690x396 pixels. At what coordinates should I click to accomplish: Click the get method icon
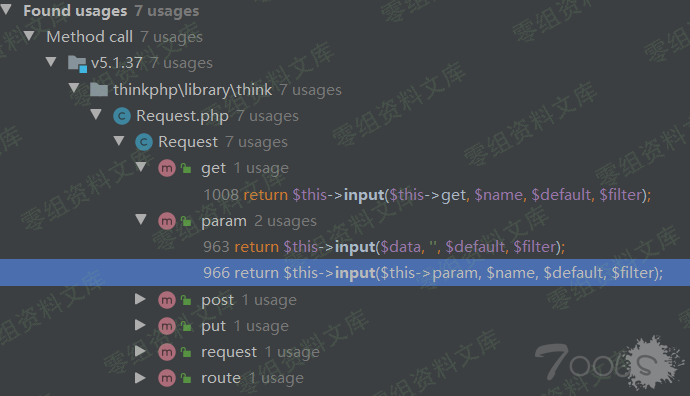click(x=167, y=168)
